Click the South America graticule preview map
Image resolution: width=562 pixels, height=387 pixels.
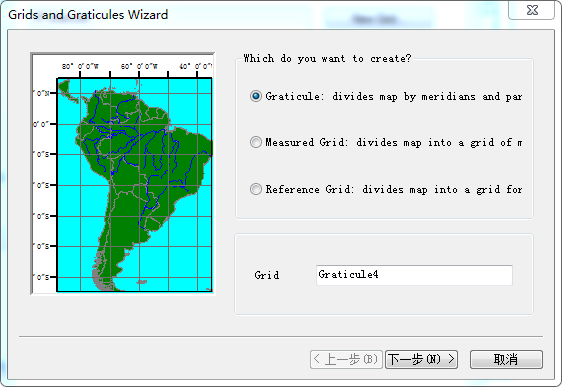pyautogui.click(x=123, y=173)
